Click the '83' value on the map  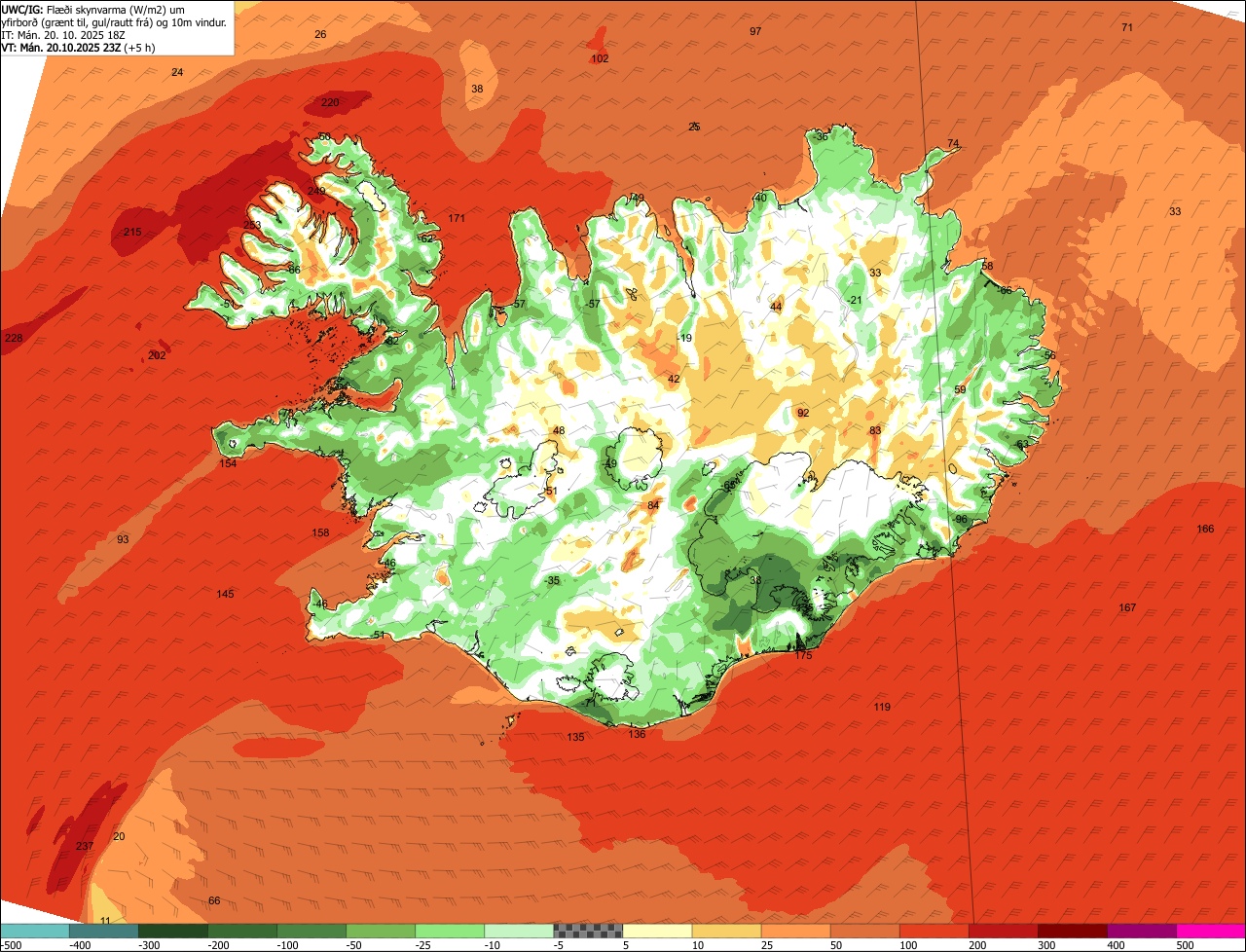click(x=875, y=430)
